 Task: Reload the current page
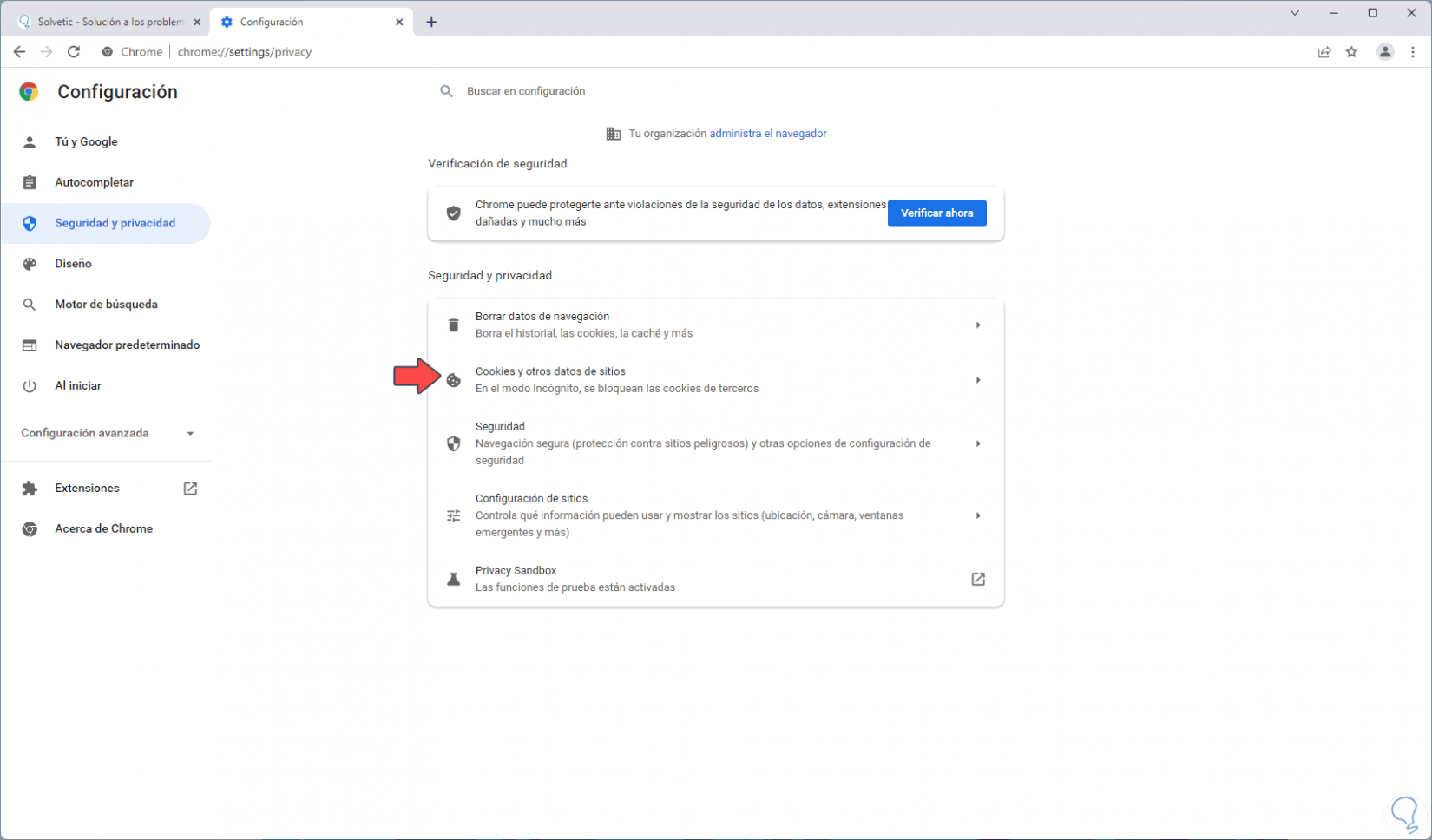[x=74, y=52]
